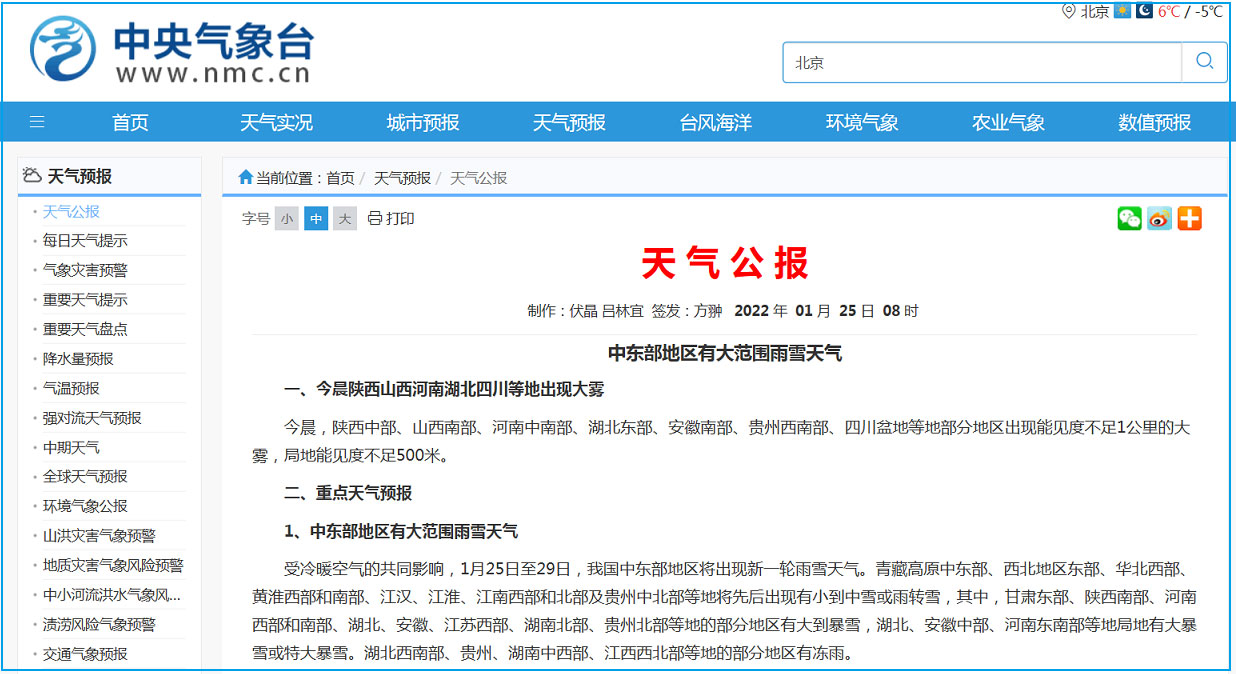Share page via Weibo icon

click(1159, 218)
